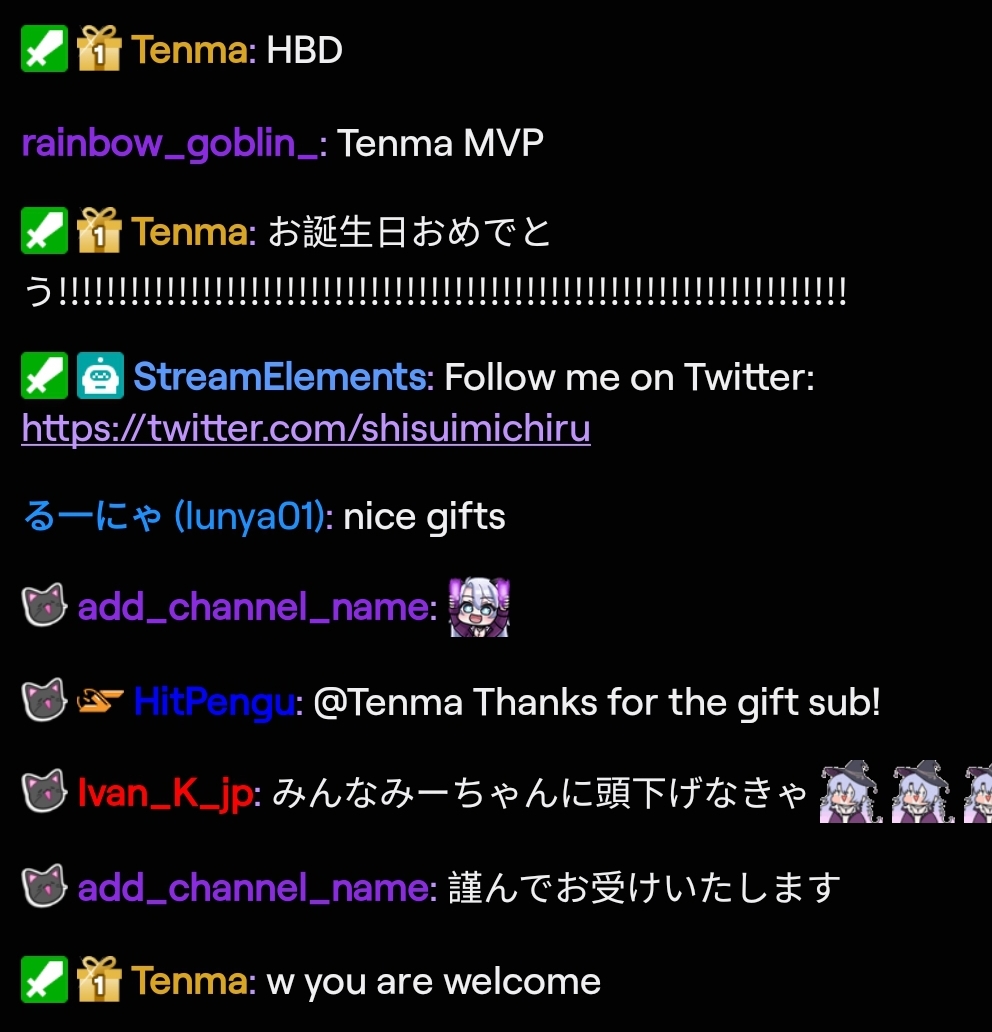Click the first witch hat emote in Ivan_K_jp's message
The height and width of the screenshot is (1032, 992).
(851, 792)
